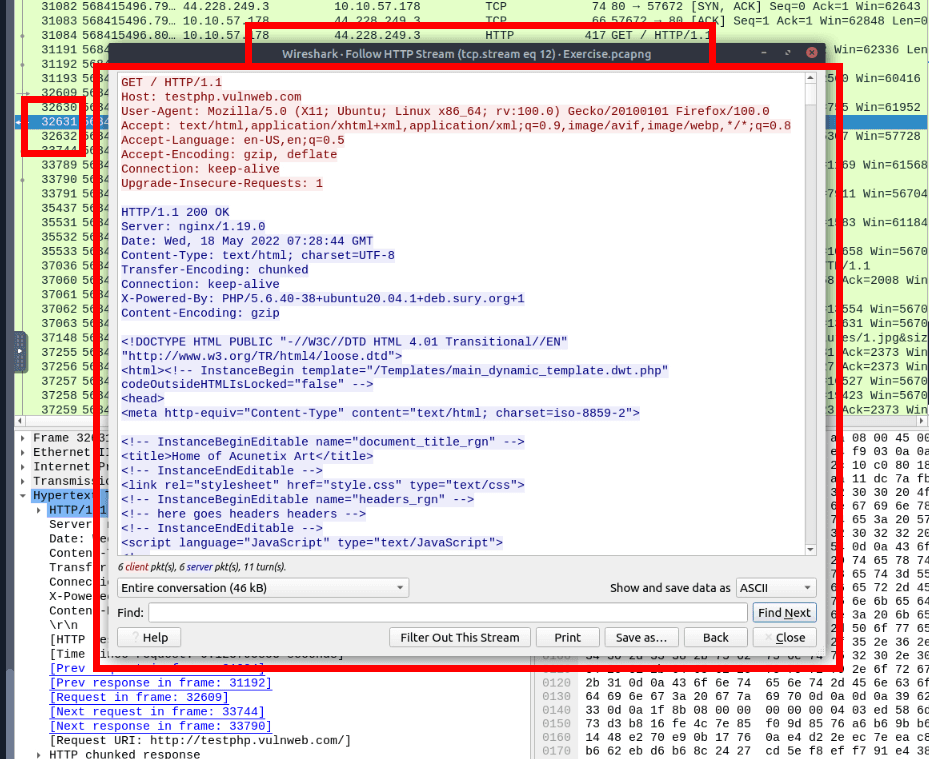929x759 pixels.
Task: Click Find Next button
Action: pos(784,612)
